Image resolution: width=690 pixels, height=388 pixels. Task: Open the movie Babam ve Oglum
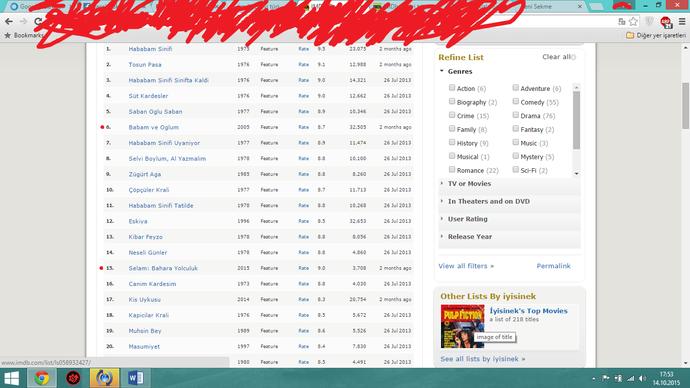click(154, 127)
